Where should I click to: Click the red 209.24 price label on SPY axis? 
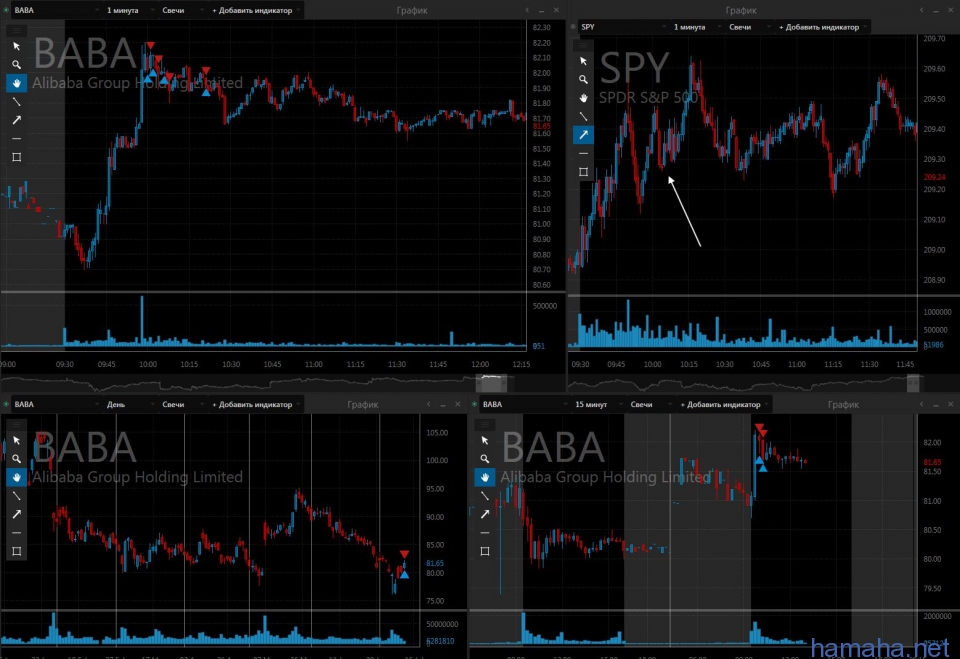[x=934, y=177]
